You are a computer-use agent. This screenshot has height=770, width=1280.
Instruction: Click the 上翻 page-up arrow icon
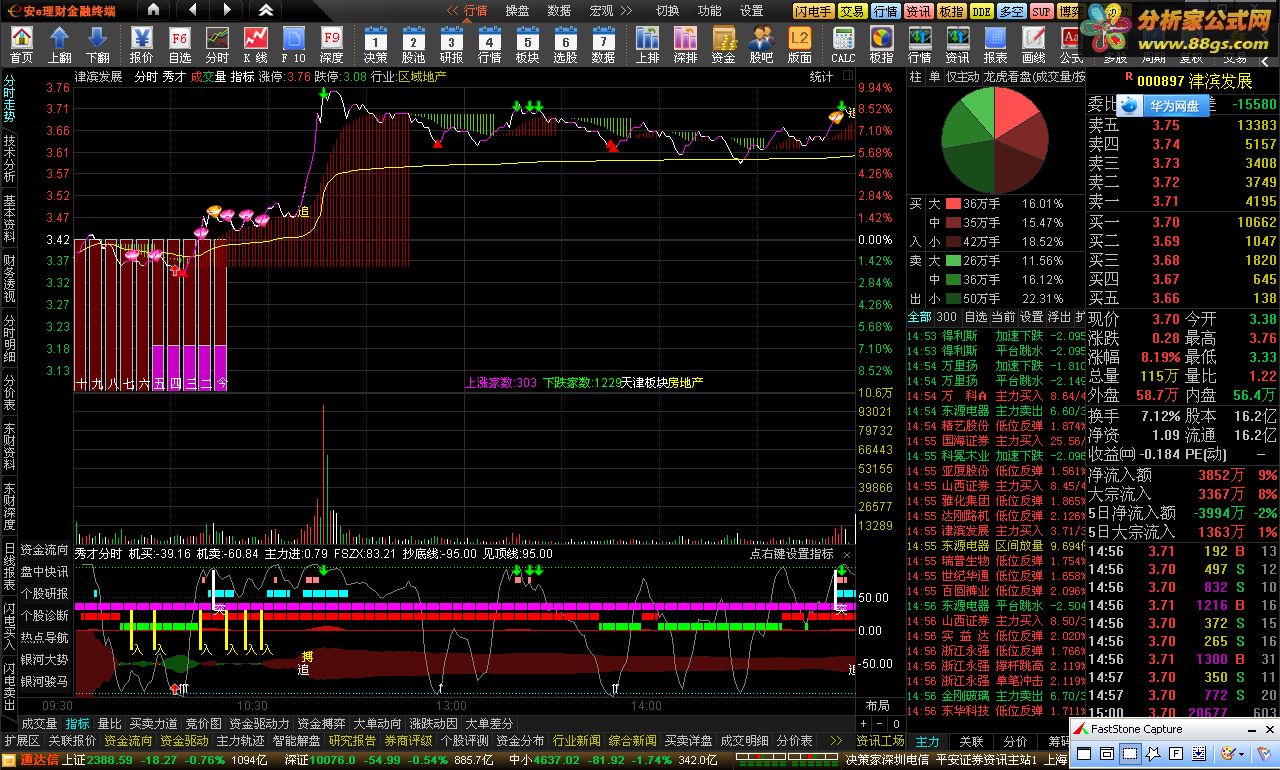[59, 44]
